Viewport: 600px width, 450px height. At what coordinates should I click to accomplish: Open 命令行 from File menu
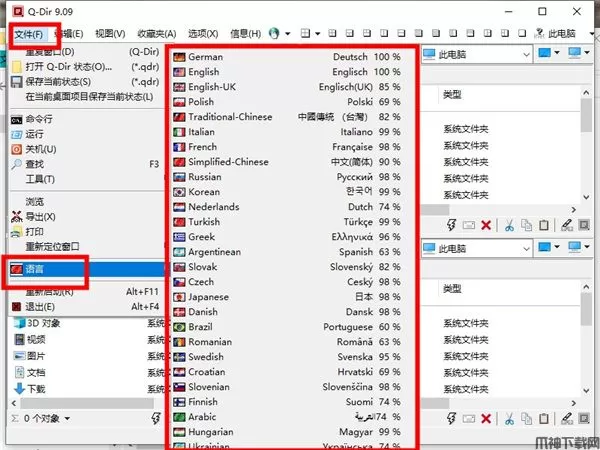[x=85, y=119]
